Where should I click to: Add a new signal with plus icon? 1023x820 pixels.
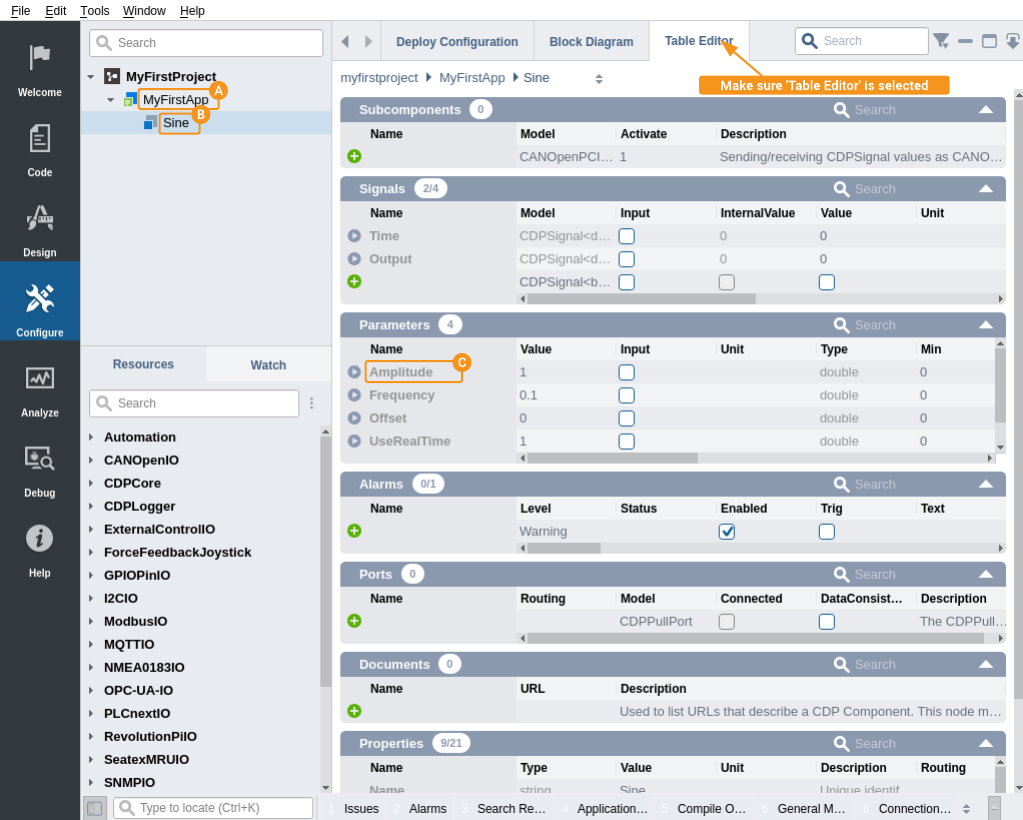tap(354, 281)
